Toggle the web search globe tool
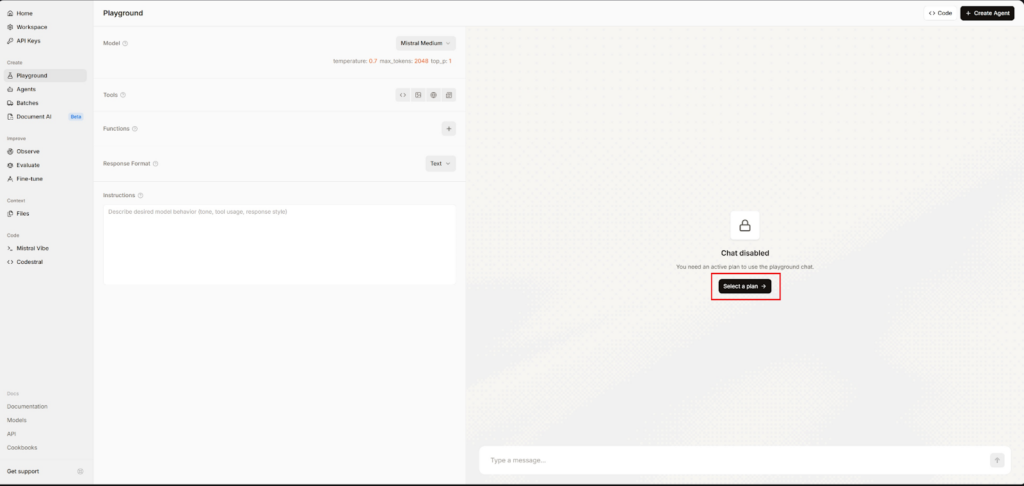 click(433, 95)
